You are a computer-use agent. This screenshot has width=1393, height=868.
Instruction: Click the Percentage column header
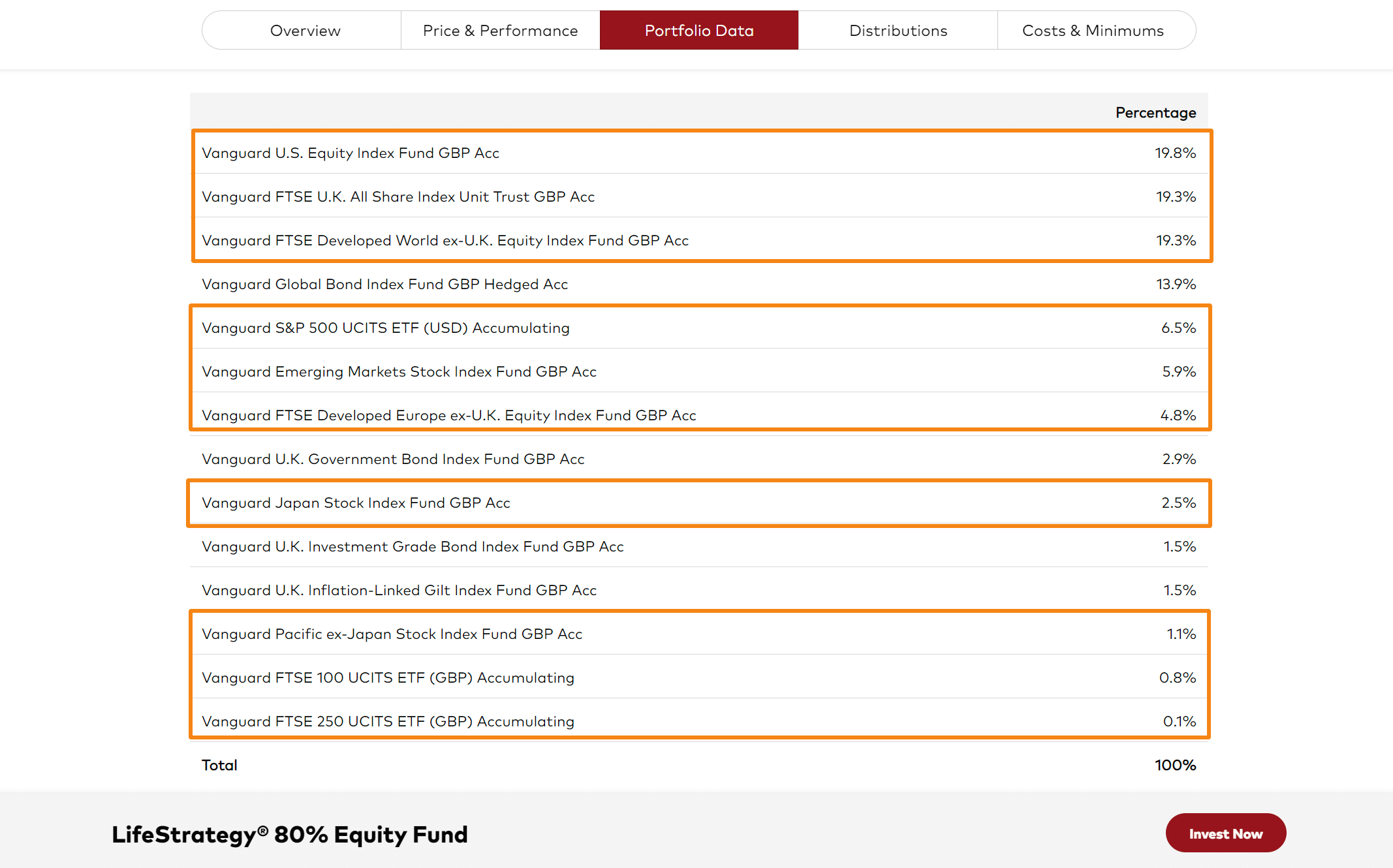[1155, 112]
